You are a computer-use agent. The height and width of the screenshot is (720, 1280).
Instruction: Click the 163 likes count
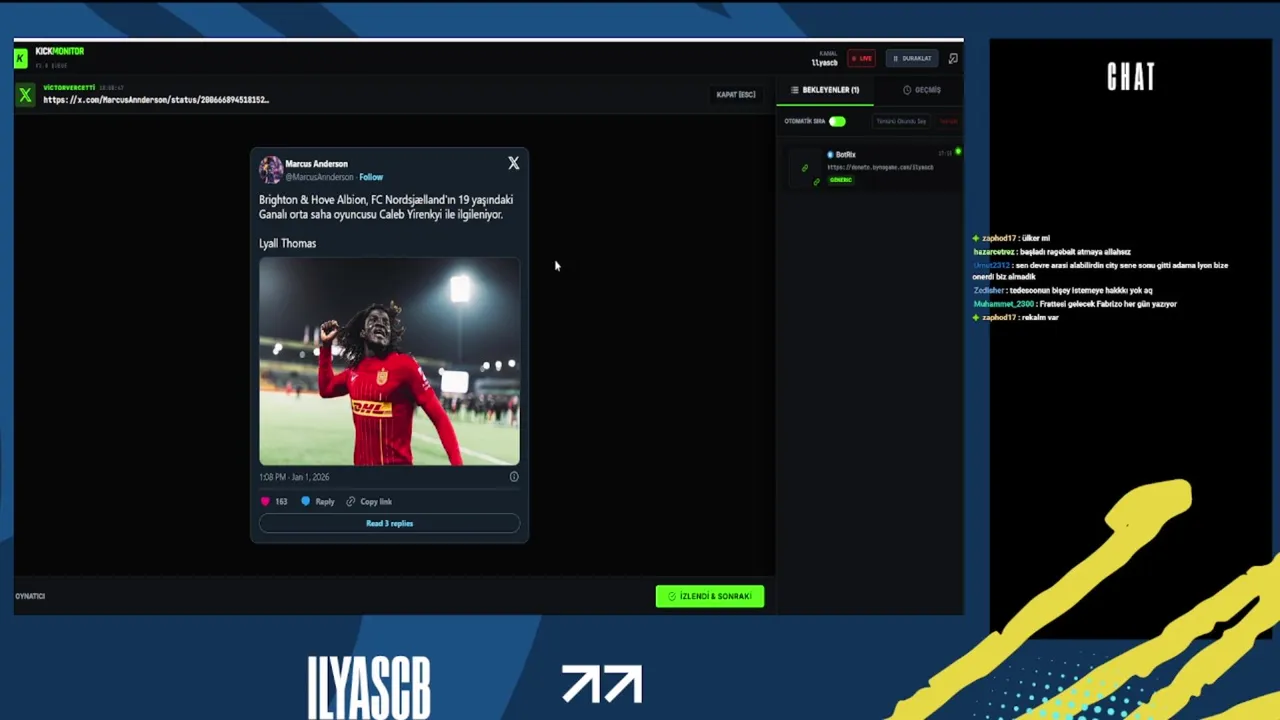pos(281,502)
